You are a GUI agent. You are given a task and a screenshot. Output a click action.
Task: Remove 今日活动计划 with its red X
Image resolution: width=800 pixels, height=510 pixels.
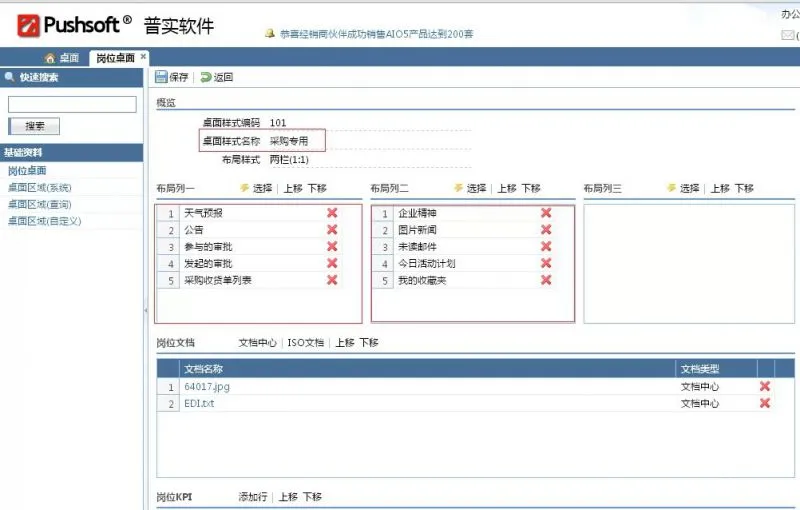[546, 263]
